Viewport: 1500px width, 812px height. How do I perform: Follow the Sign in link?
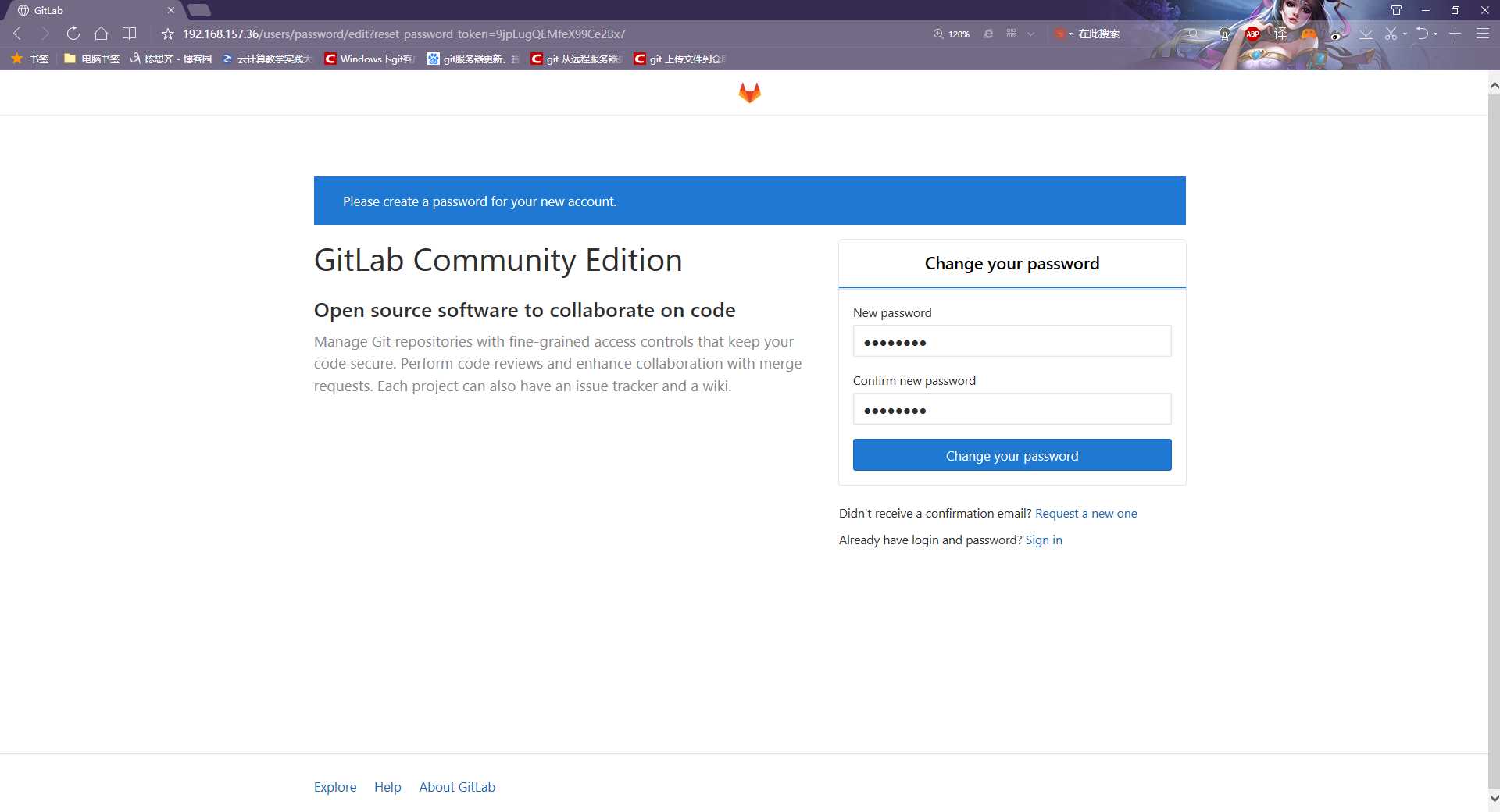(x=1044, y=540)
